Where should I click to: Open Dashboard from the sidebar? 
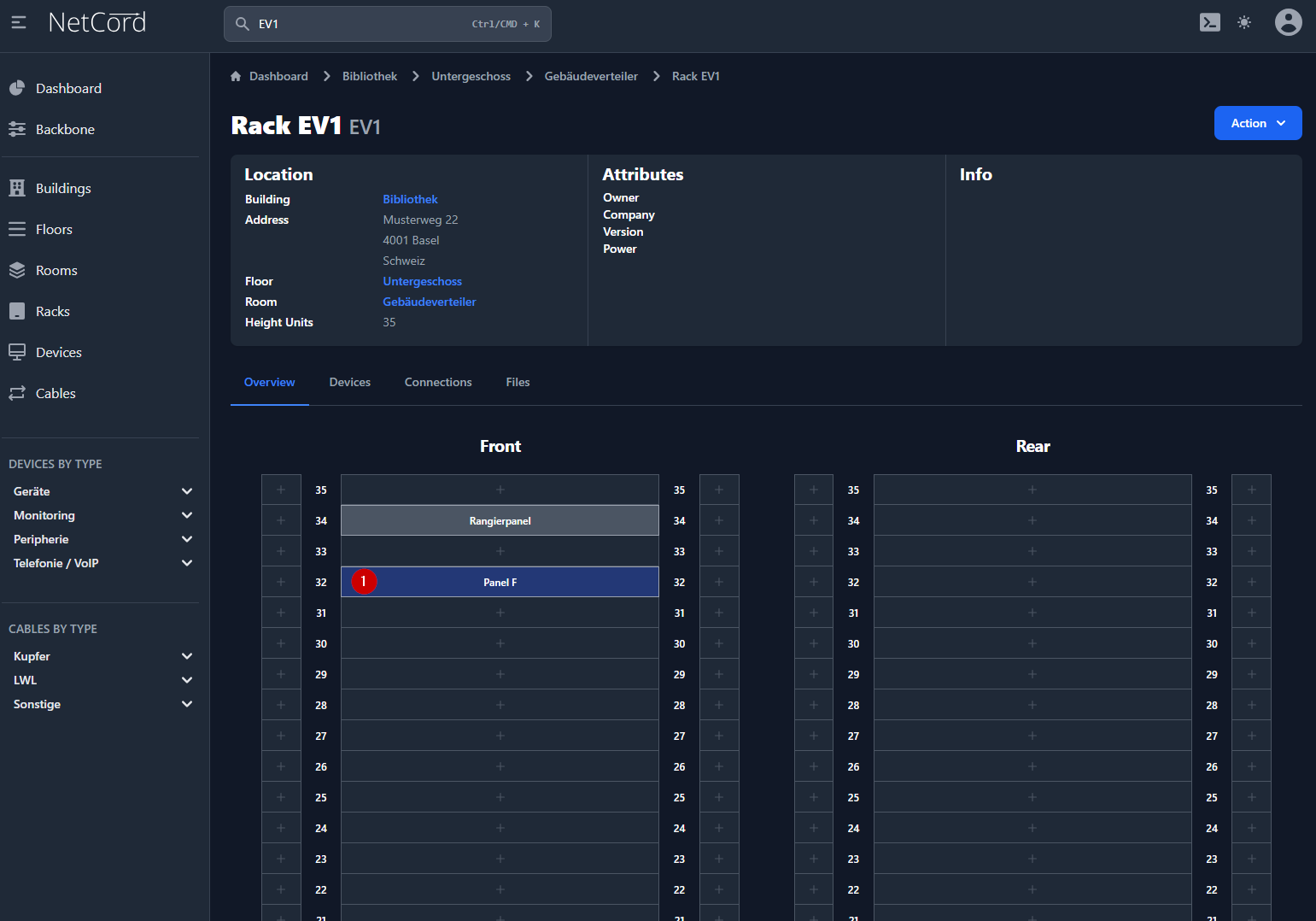click(x=68, y=89)
